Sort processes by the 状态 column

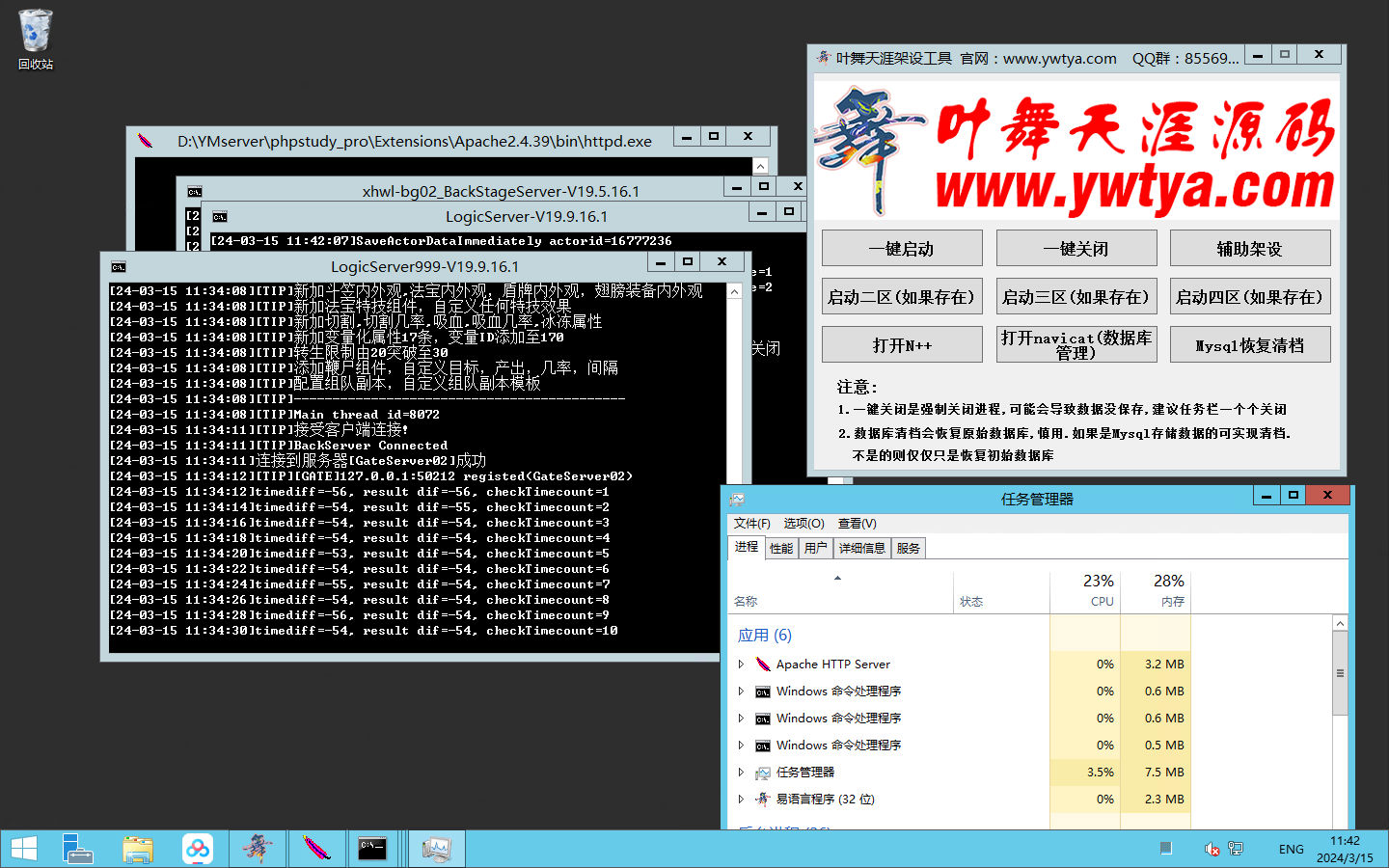pos(1001,591)
